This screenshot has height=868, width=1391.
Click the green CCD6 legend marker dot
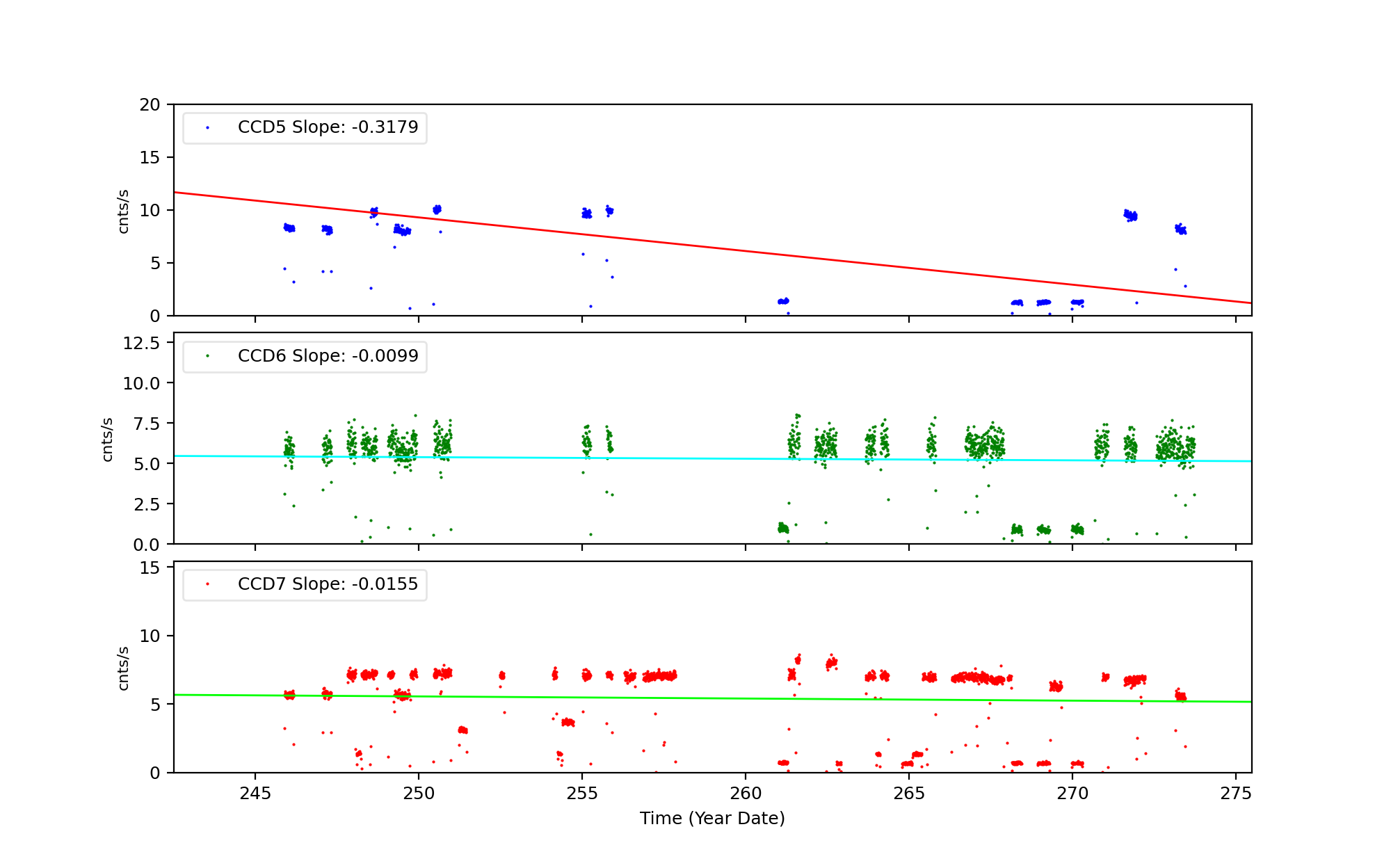click(x=207, y=356)
